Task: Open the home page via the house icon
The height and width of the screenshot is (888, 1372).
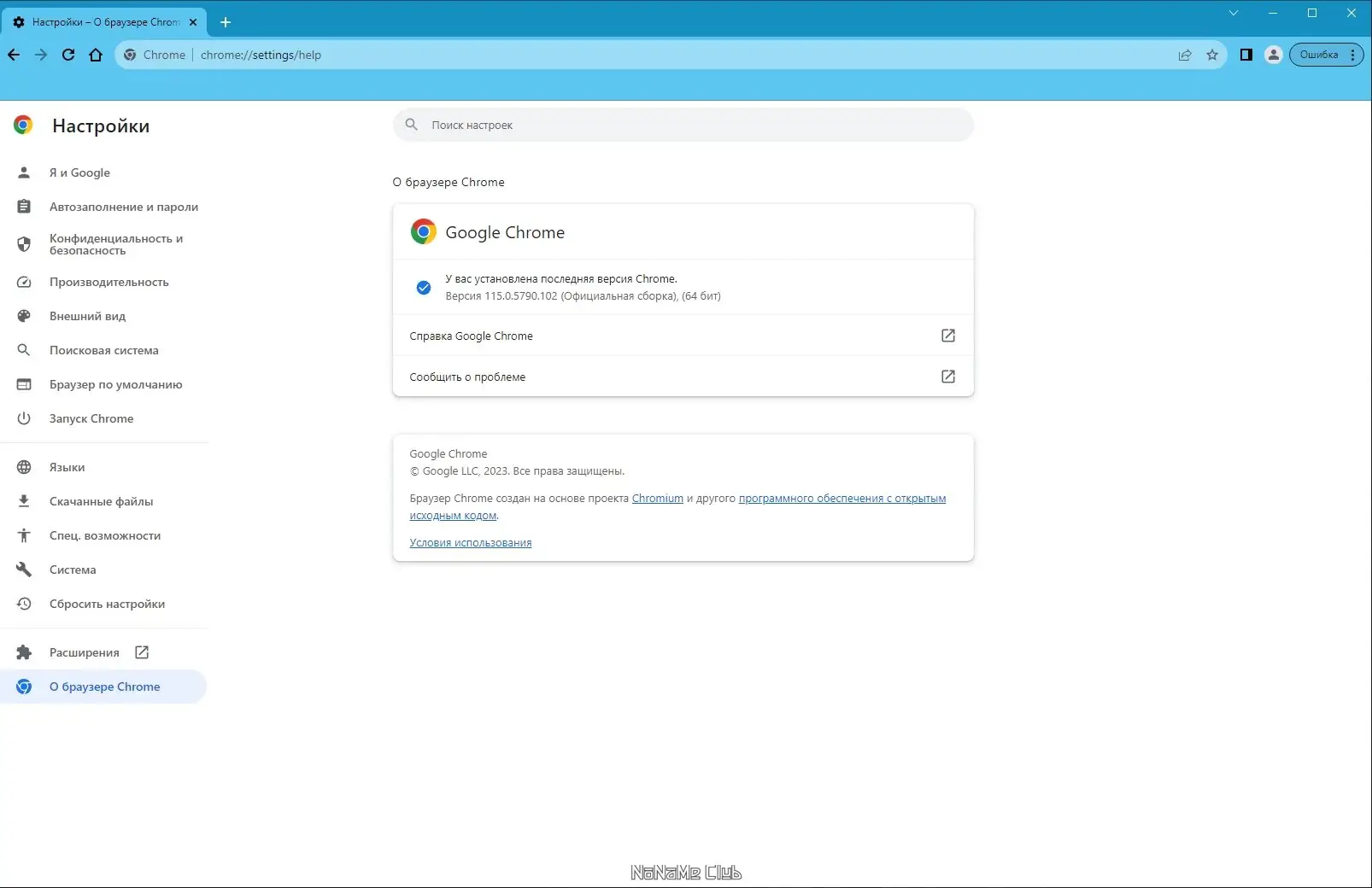Action: click(96, 55)
